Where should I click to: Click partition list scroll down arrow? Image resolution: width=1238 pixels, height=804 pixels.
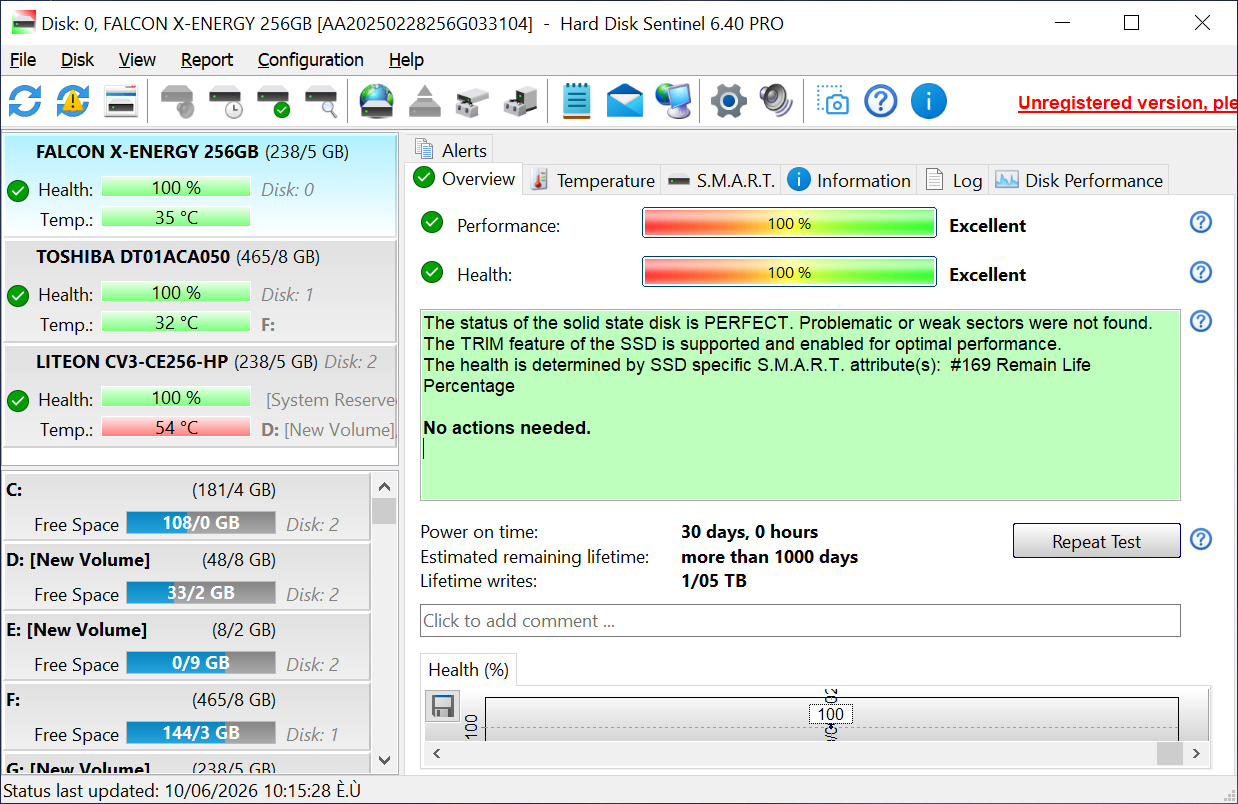pyautogui.click(x=384, y=760)
